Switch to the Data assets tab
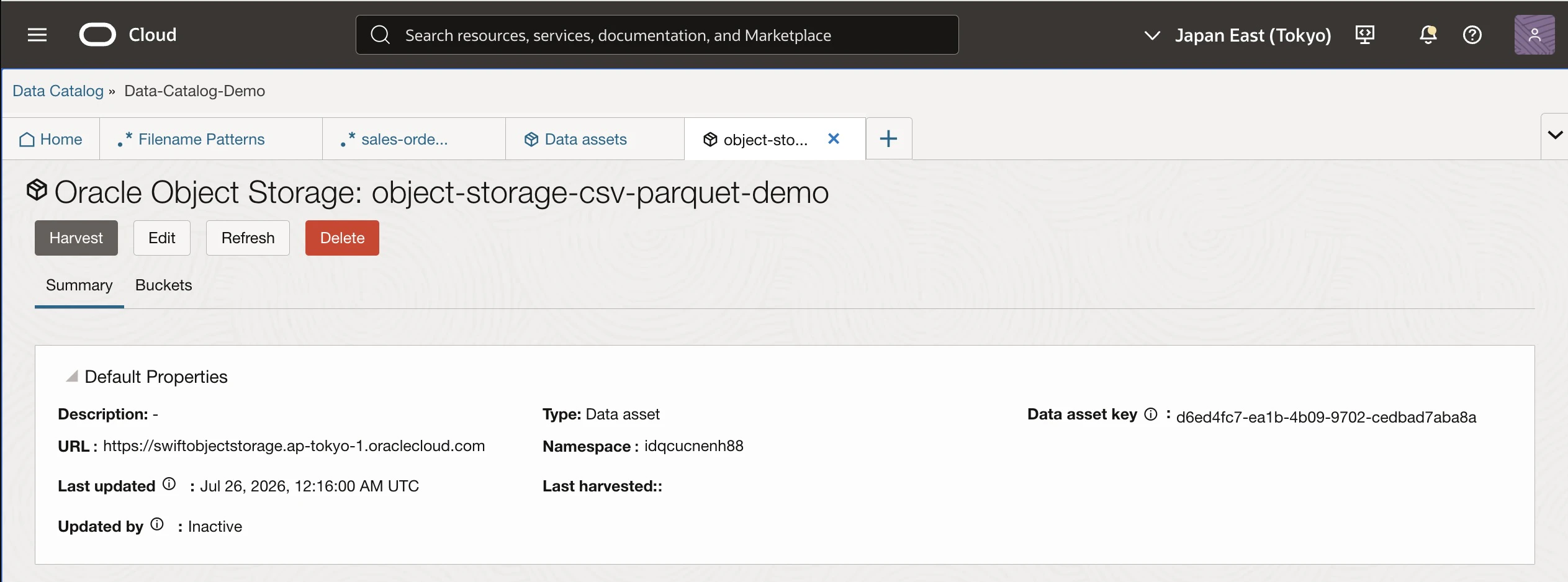Viewport: 1568px width, 582px height. click(595, 139)
